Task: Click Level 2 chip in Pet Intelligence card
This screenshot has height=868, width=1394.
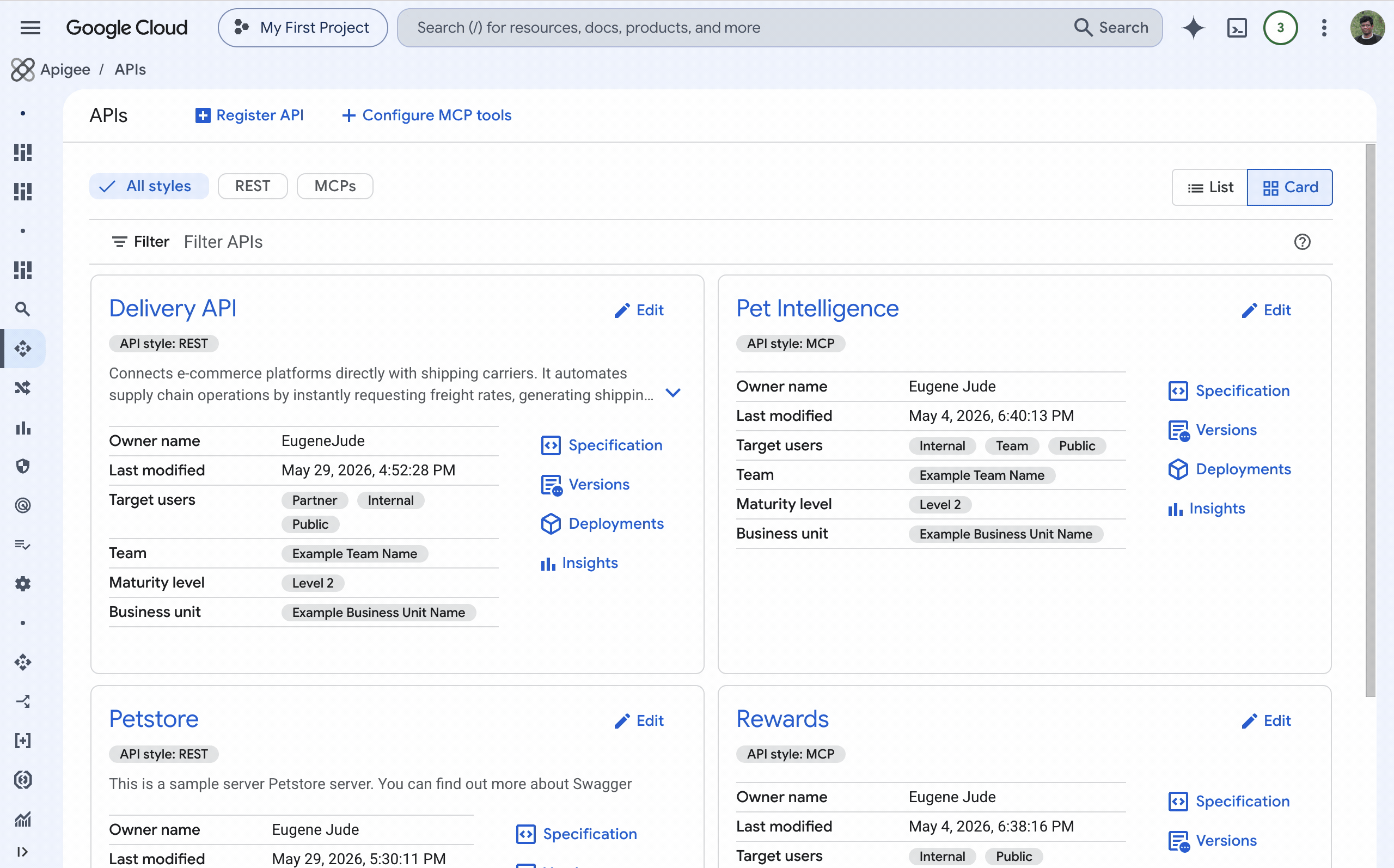Action: pyautogui.click(x=939, y=505)
